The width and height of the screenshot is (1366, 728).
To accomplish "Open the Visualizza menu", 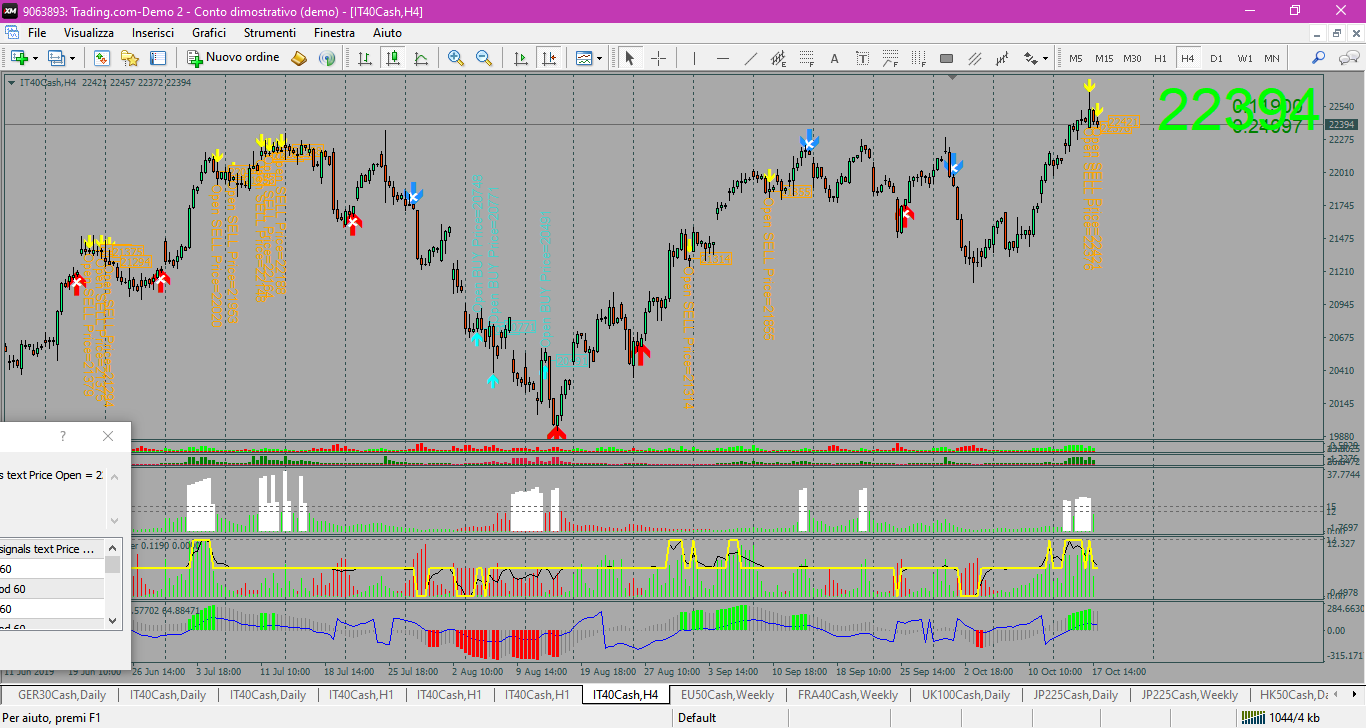I will [89, 33].
